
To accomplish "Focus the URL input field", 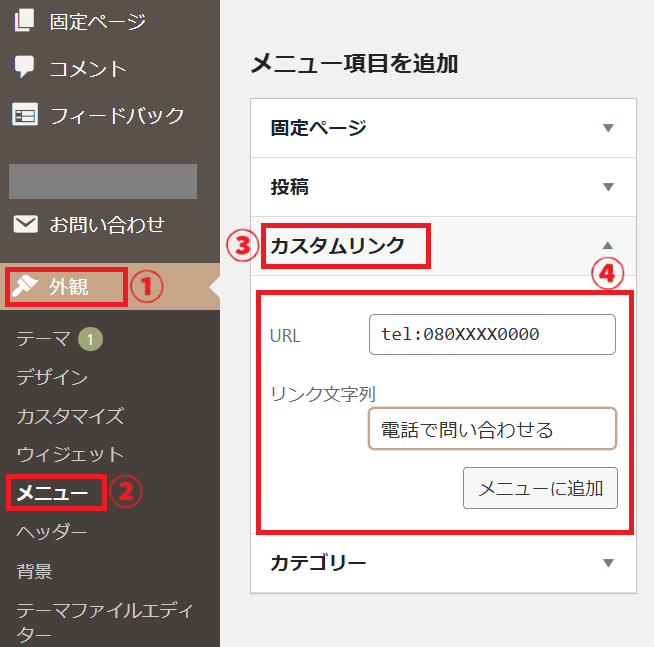I will [492, 335].
